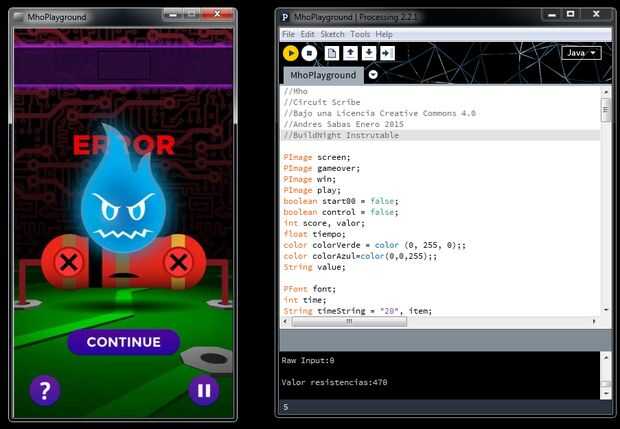This screenshot has width=620, height=429.
Task: Click the line declaring timeString
Action: [358, 311]
